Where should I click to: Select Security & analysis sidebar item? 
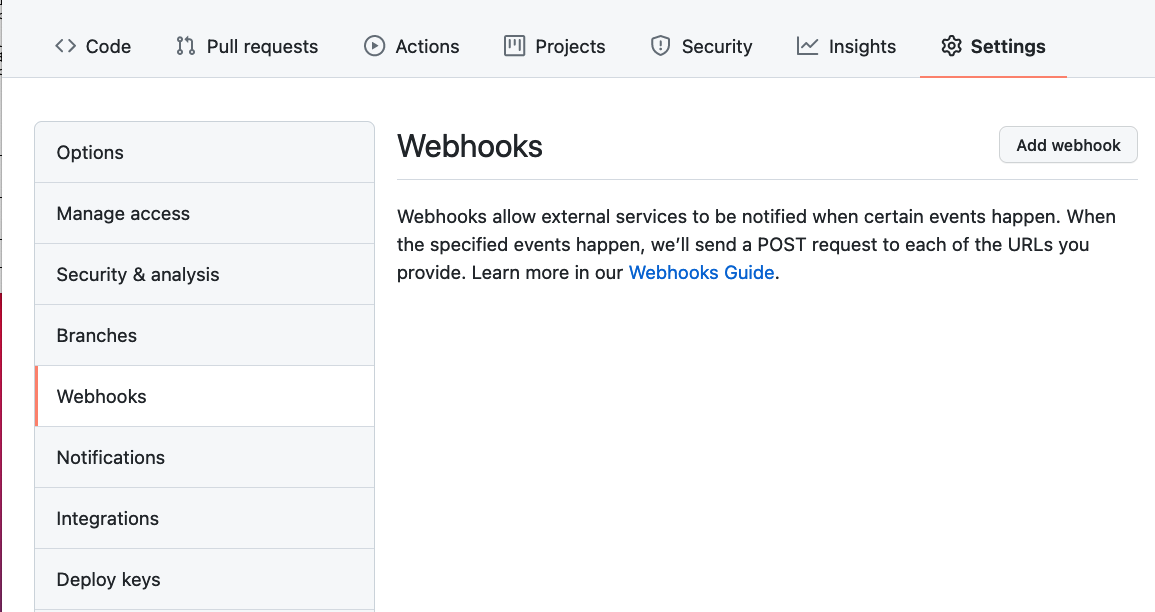[205, 275]
